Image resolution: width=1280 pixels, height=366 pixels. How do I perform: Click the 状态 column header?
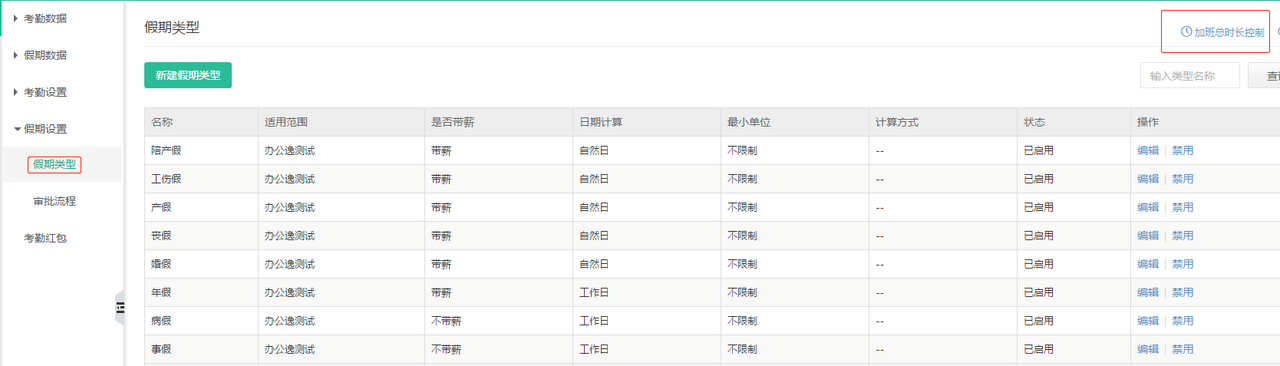tap(1034, 122)
